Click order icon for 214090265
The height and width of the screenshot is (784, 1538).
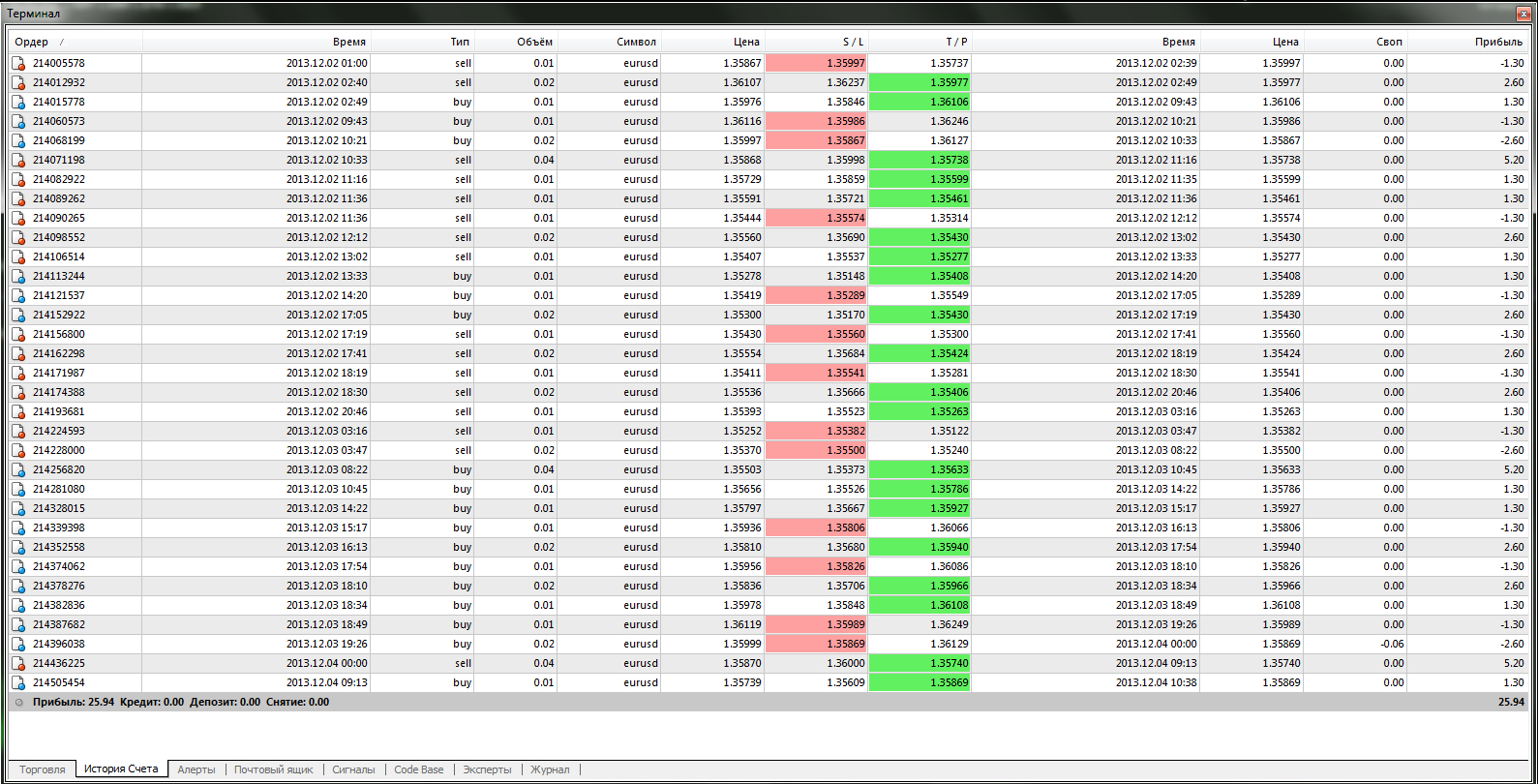click(18, 218)
